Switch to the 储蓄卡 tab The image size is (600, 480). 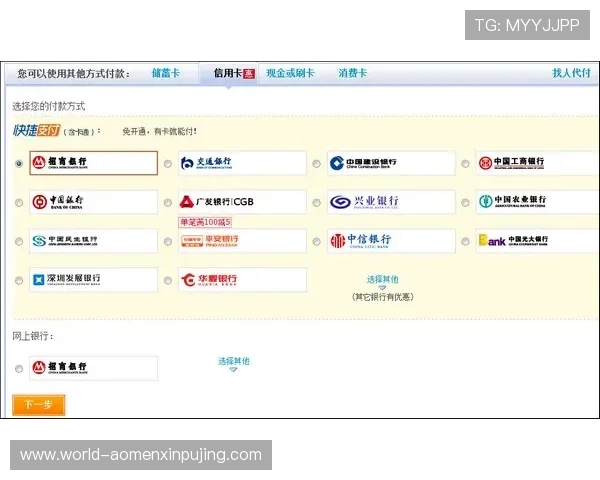coord(166,73)
